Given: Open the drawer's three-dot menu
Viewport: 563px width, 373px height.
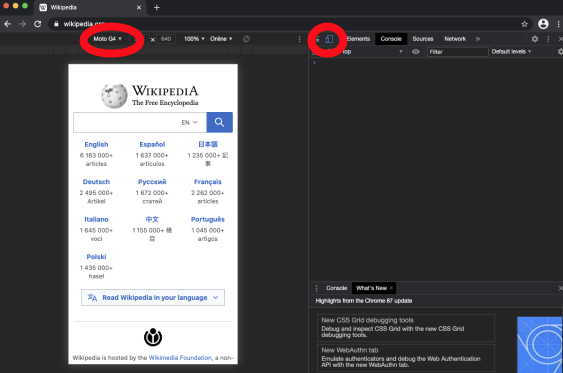Looking at the screenshot, I should [316, 288].
